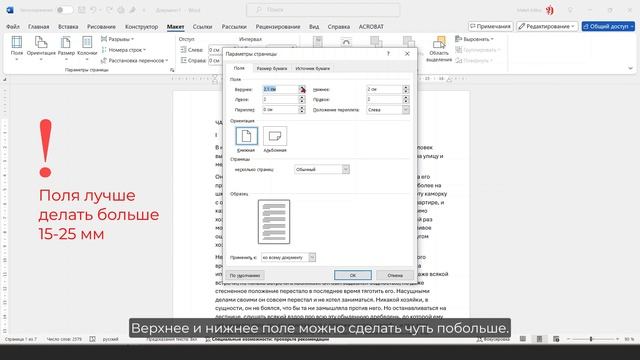Image resolution: width=640 pixels, height=360 pixels.
Task: Switch to the Вид ribbon tab
Action: [x=314, y=27]
